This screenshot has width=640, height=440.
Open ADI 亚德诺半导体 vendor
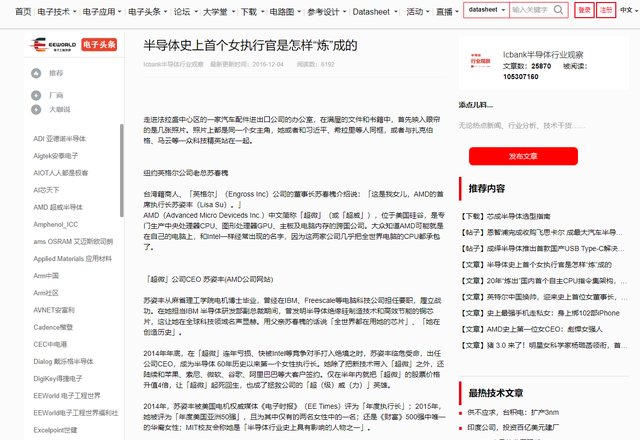click(60, 139)
